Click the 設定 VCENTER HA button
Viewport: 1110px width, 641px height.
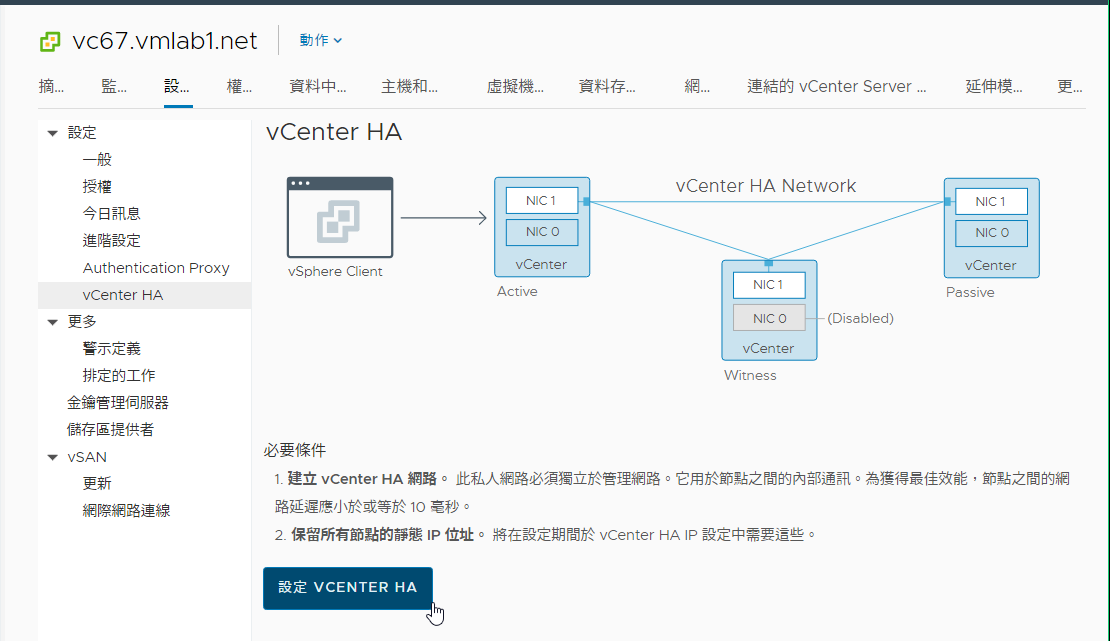point(348,588)
